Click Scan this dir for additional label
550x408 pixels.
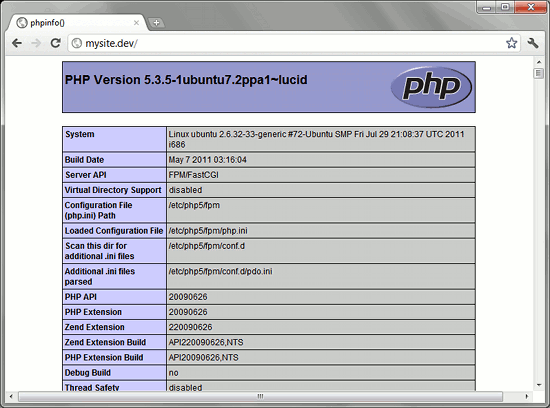[x=99, y=251]
